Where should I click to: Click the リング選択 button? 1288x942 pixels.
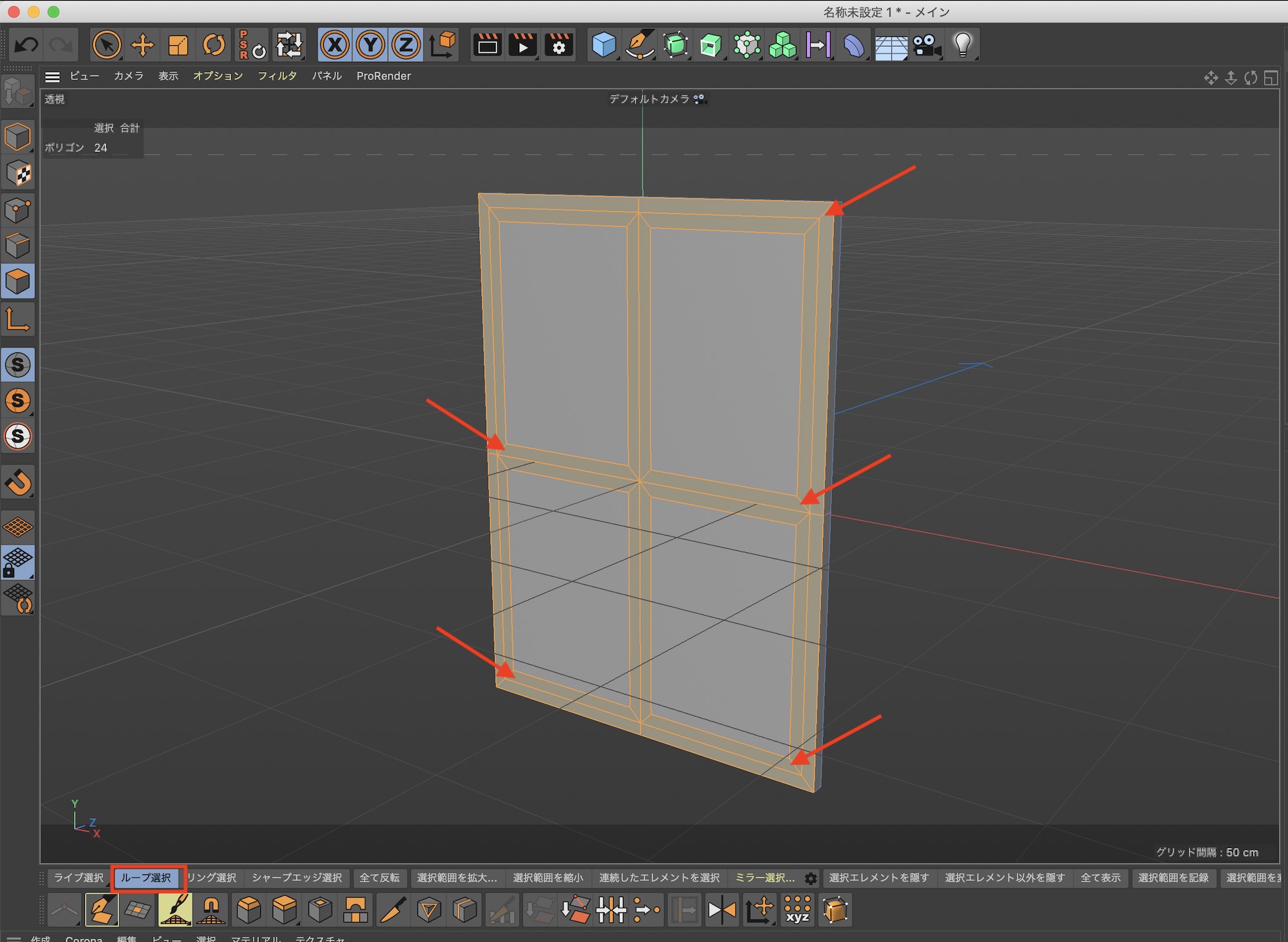(212, 878)
